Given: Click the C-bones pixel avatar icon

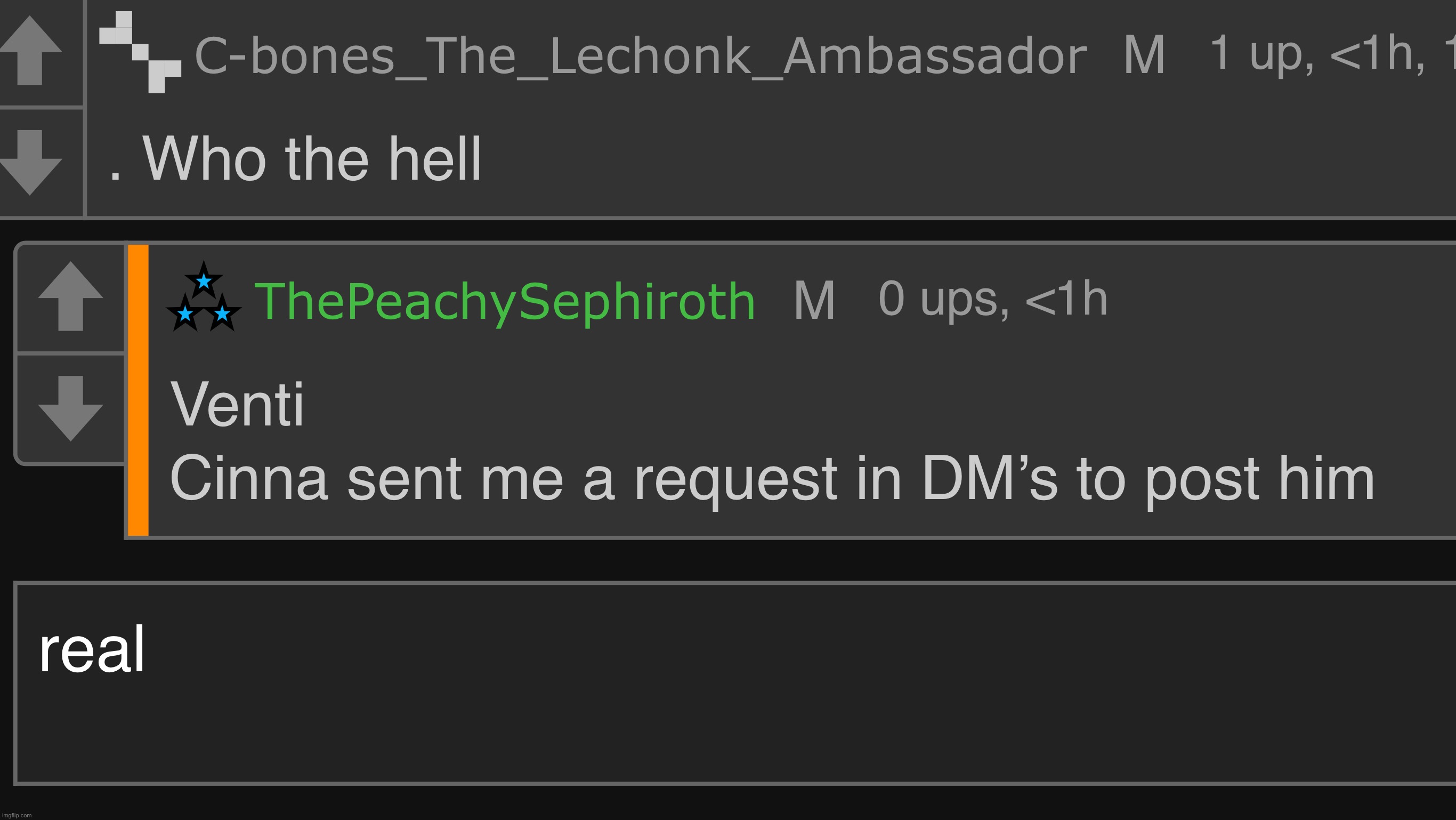Looking at the screenshot, I should click(140, 52).
